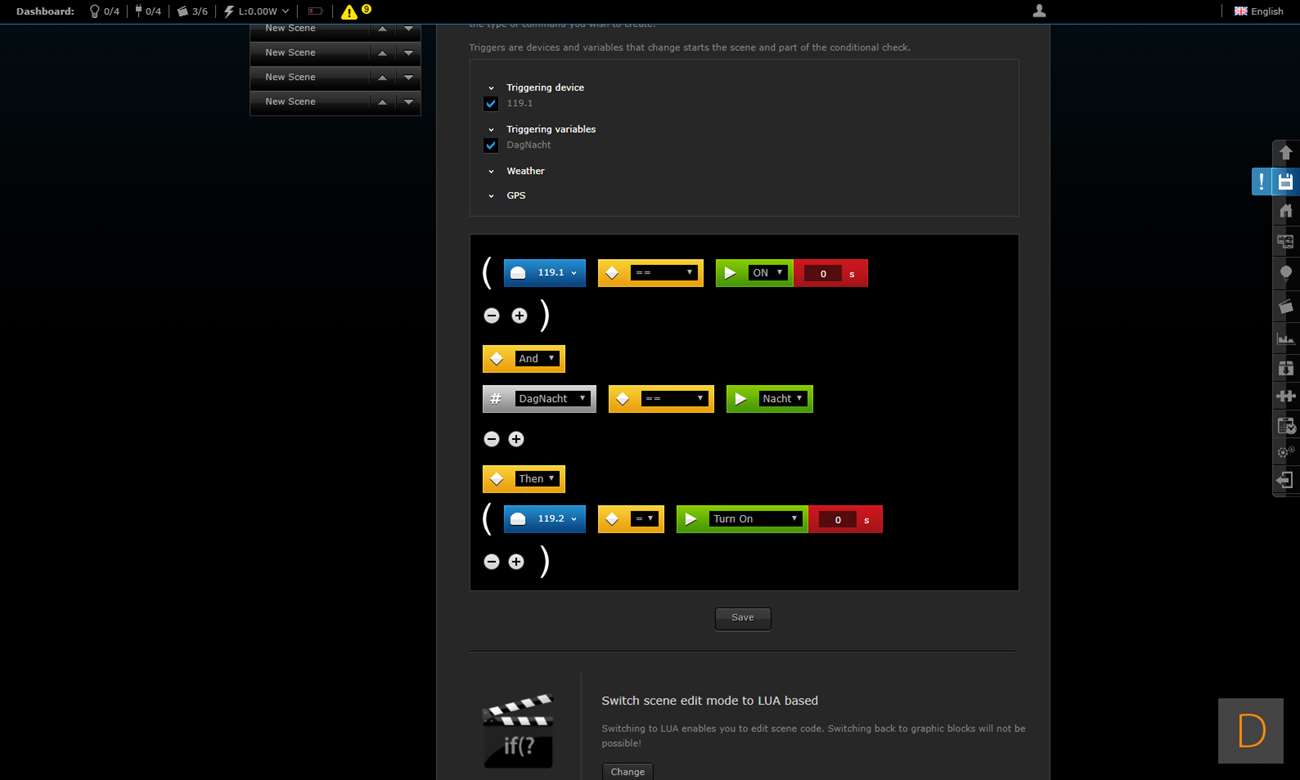Click the delay seconds field for 119.2
1300x780 pixels.
838,520
